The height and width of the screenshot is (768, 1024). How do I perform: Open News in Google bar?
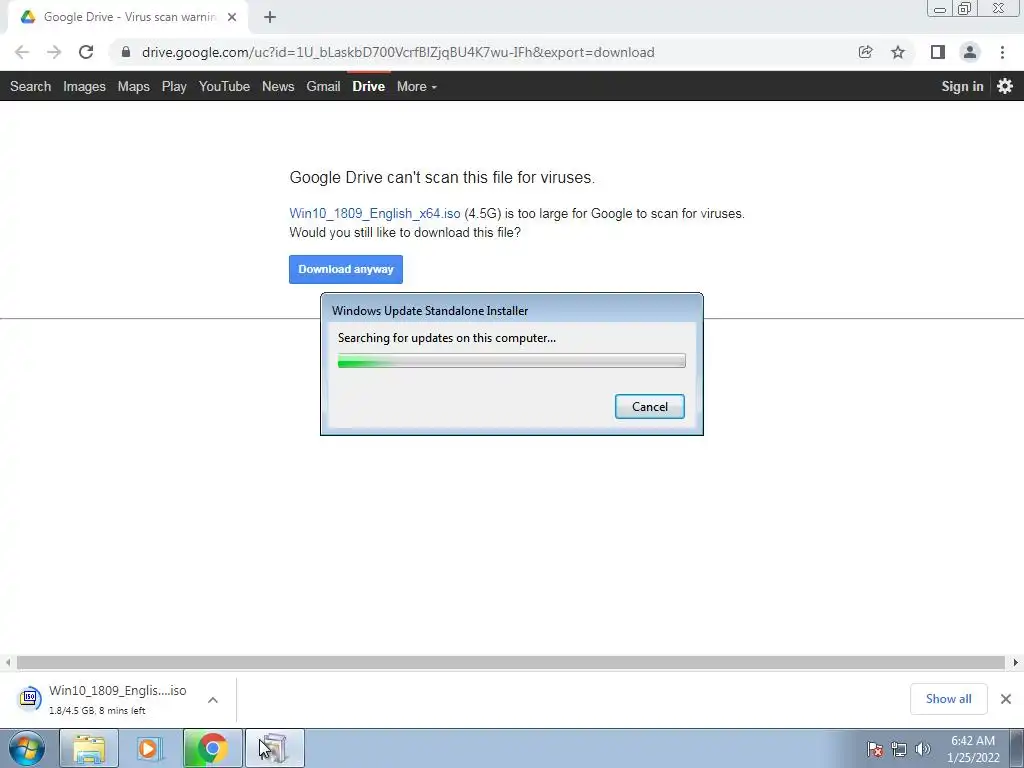click(x=278, y=86)
